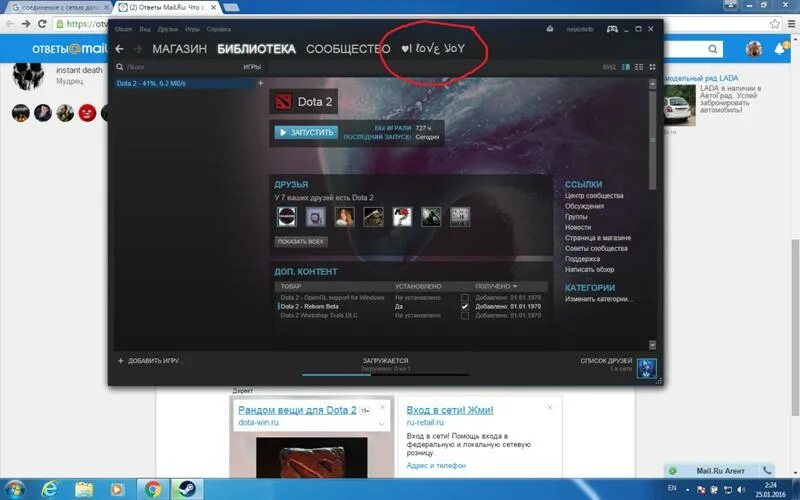Viewport: 800px width, 500px height.
Task: Open Центр сообщества link
Action: coord(594,195)
